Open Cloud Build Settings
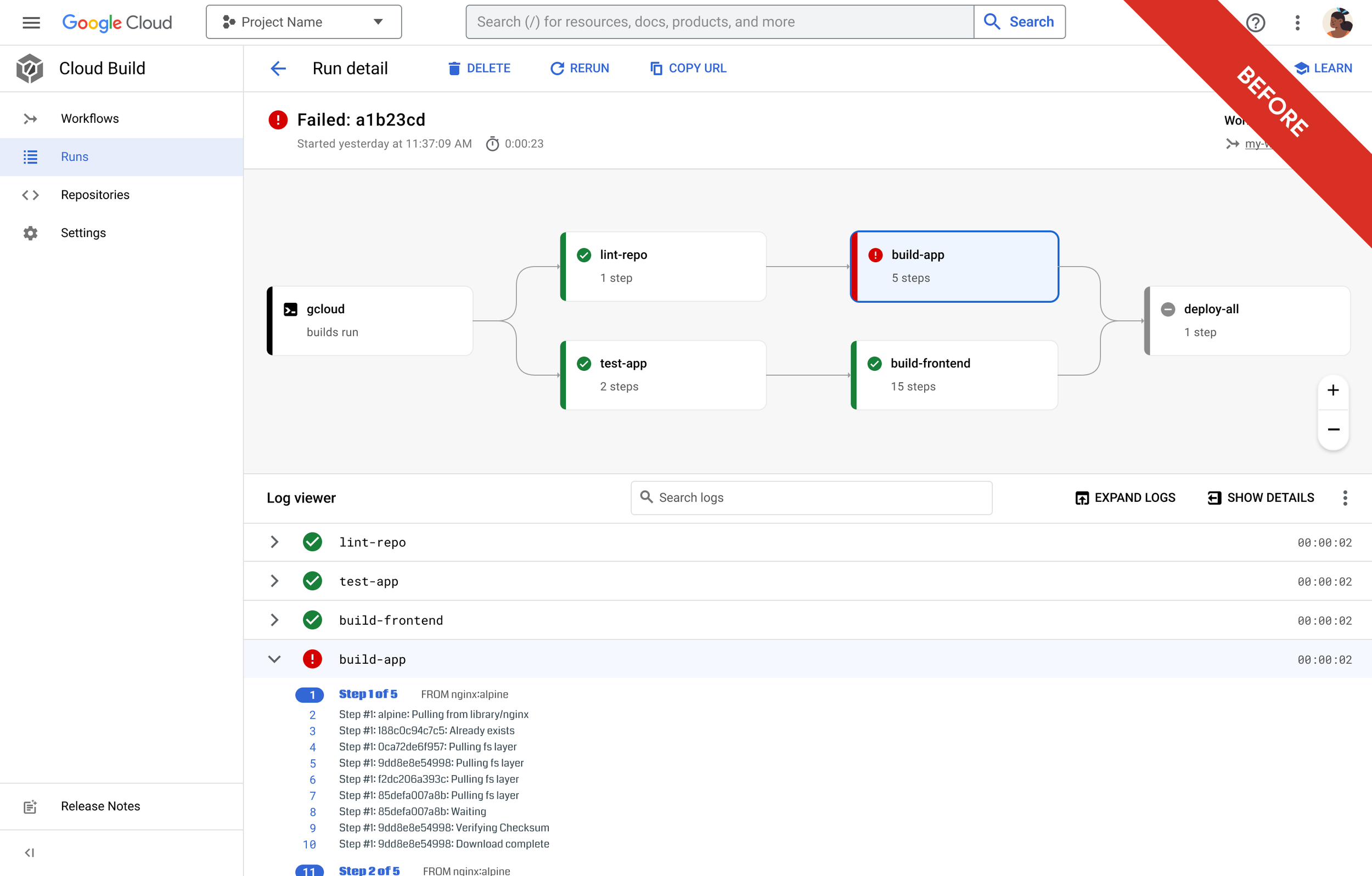The width and height of the screenshot is (1372, 876). pos(83,233)
